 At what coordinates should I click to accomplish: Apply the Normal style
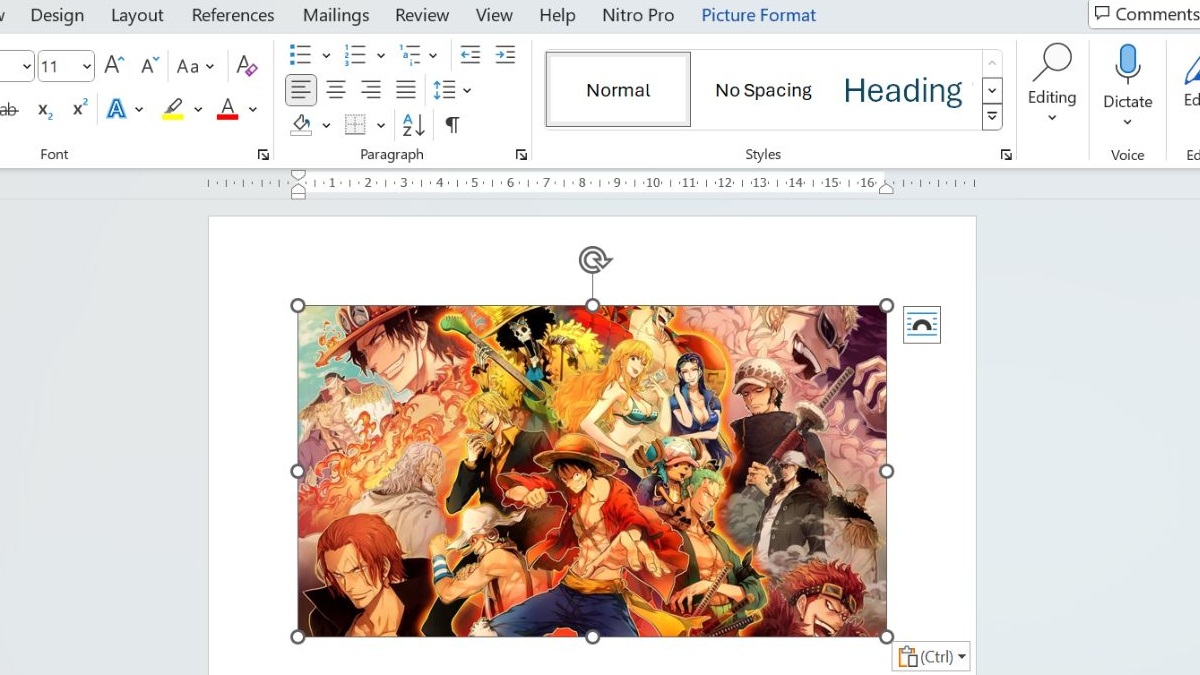[x=618, y=90]
